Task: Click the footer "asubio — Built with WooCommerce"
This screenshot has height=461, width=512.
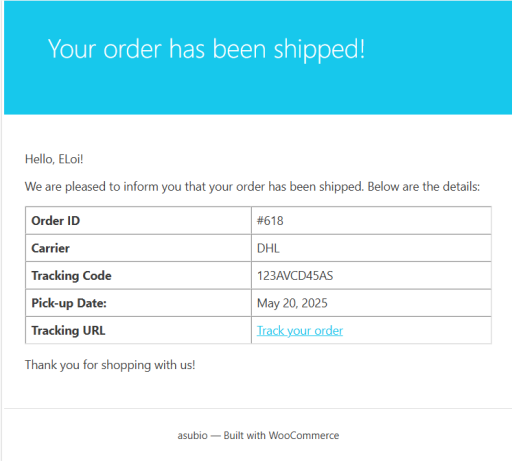Action: pyautogui.click(x=258, y=435)
